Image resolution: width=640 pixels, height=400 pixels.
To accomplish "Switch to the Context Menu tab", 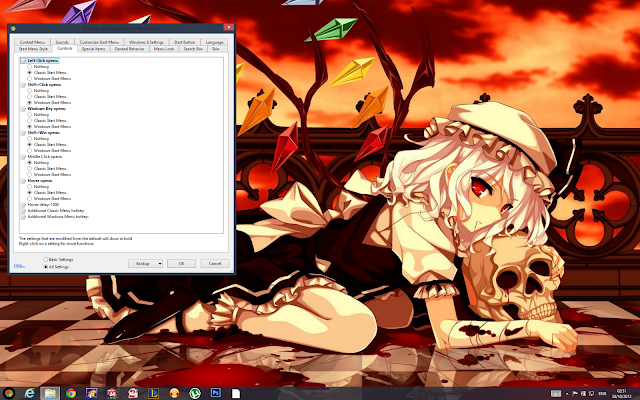I will 32,42.
